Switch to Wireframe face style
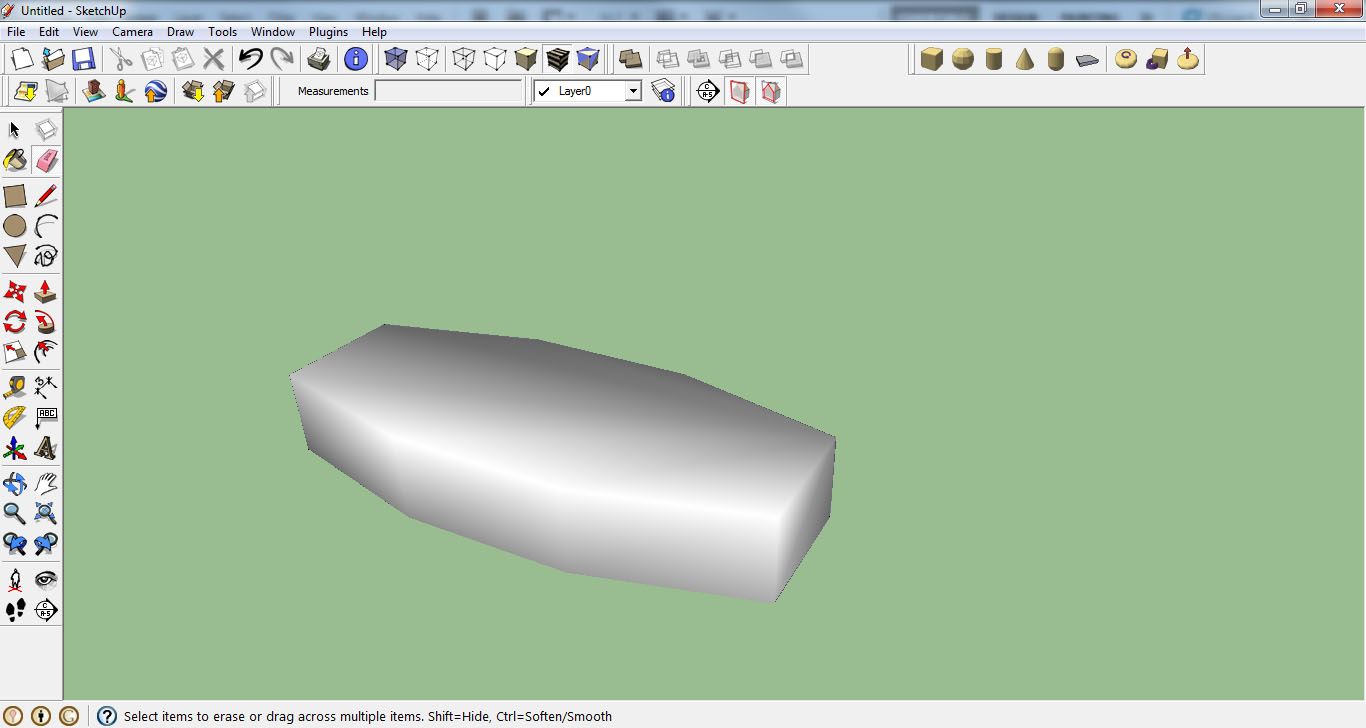The width and height of the screenshot is (1366, 728). [464, 59]
